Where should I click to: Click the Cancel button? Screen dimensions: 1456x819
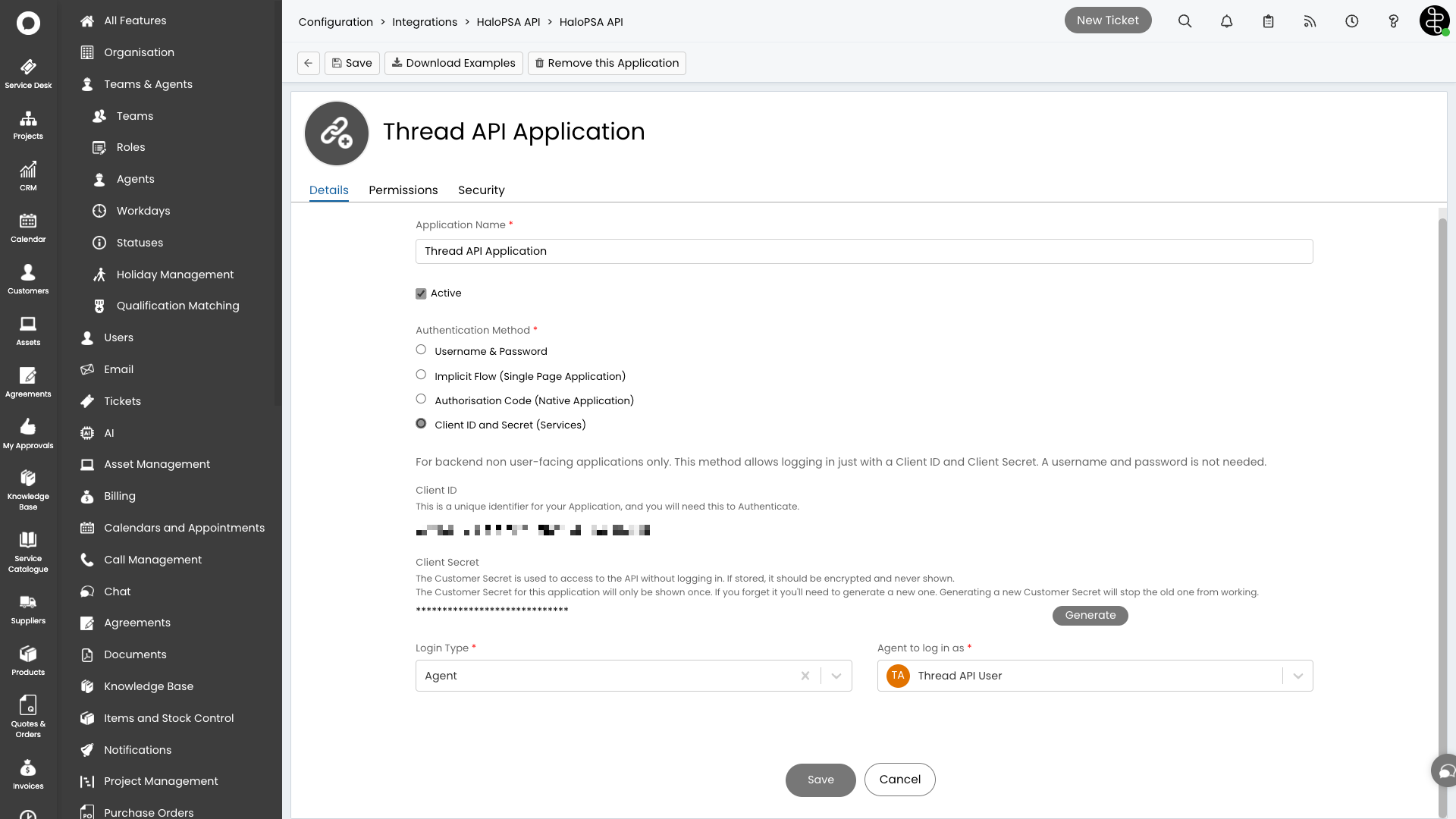pos(900,780)
